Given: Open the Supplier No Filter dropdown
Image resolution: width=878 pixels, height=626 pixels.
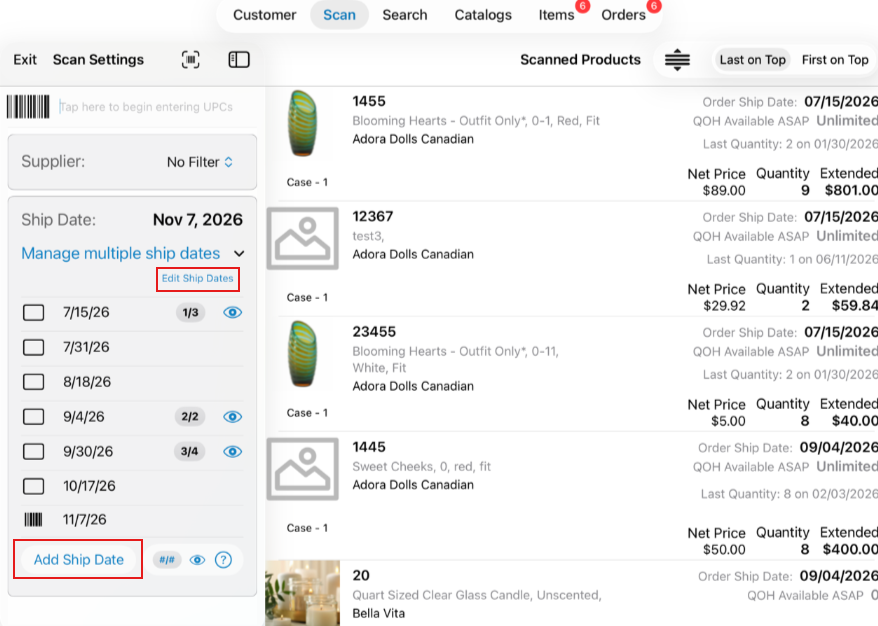Looking at the screenshot, I should [200, 162].
